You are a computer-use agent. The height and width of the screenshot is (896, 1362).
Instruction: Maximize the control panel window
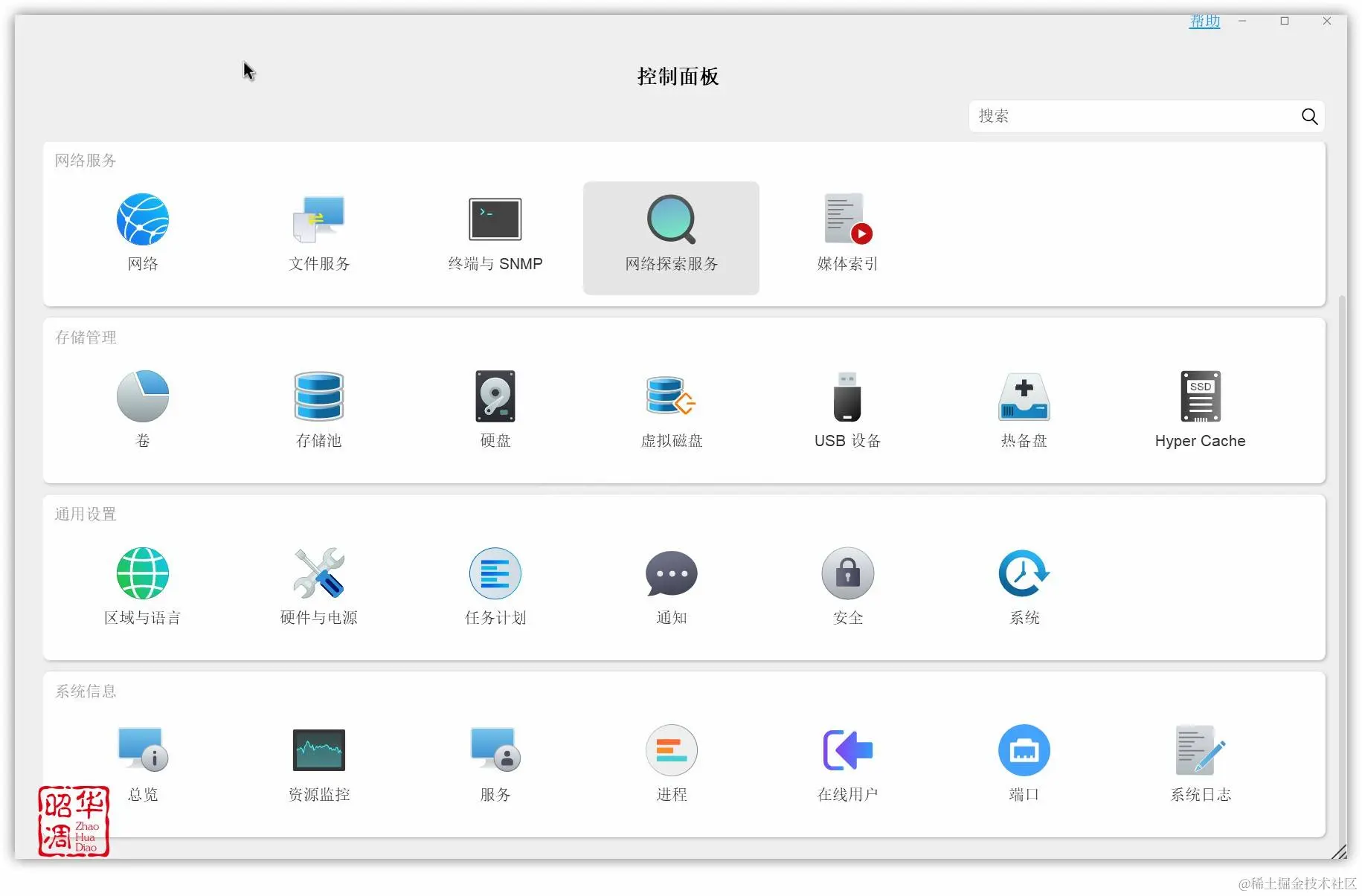pos(1285,21)
